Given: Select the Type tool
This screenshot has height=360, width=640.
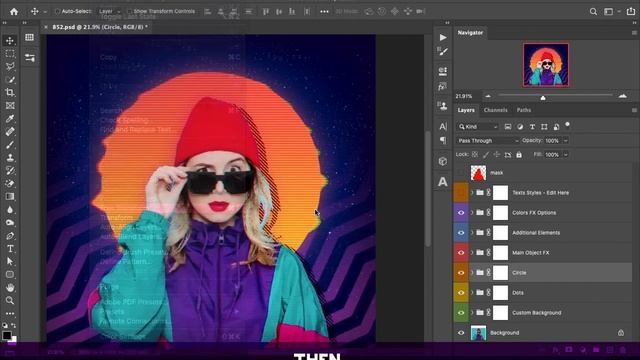Looking at the screenshot, I should pos(10,249).
